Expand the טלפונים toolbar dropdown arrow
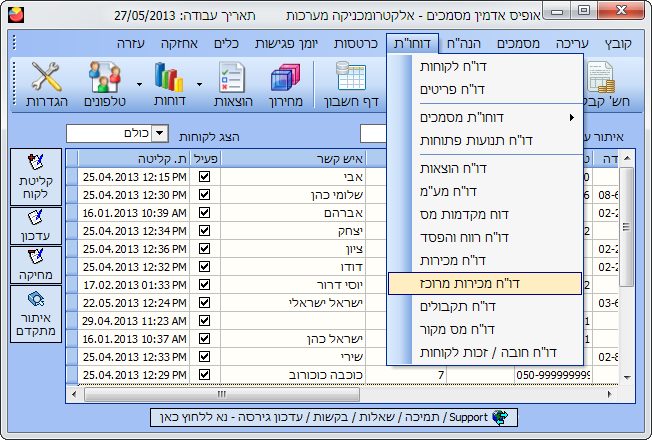This screenshot has width=652, height=440. 139,84
